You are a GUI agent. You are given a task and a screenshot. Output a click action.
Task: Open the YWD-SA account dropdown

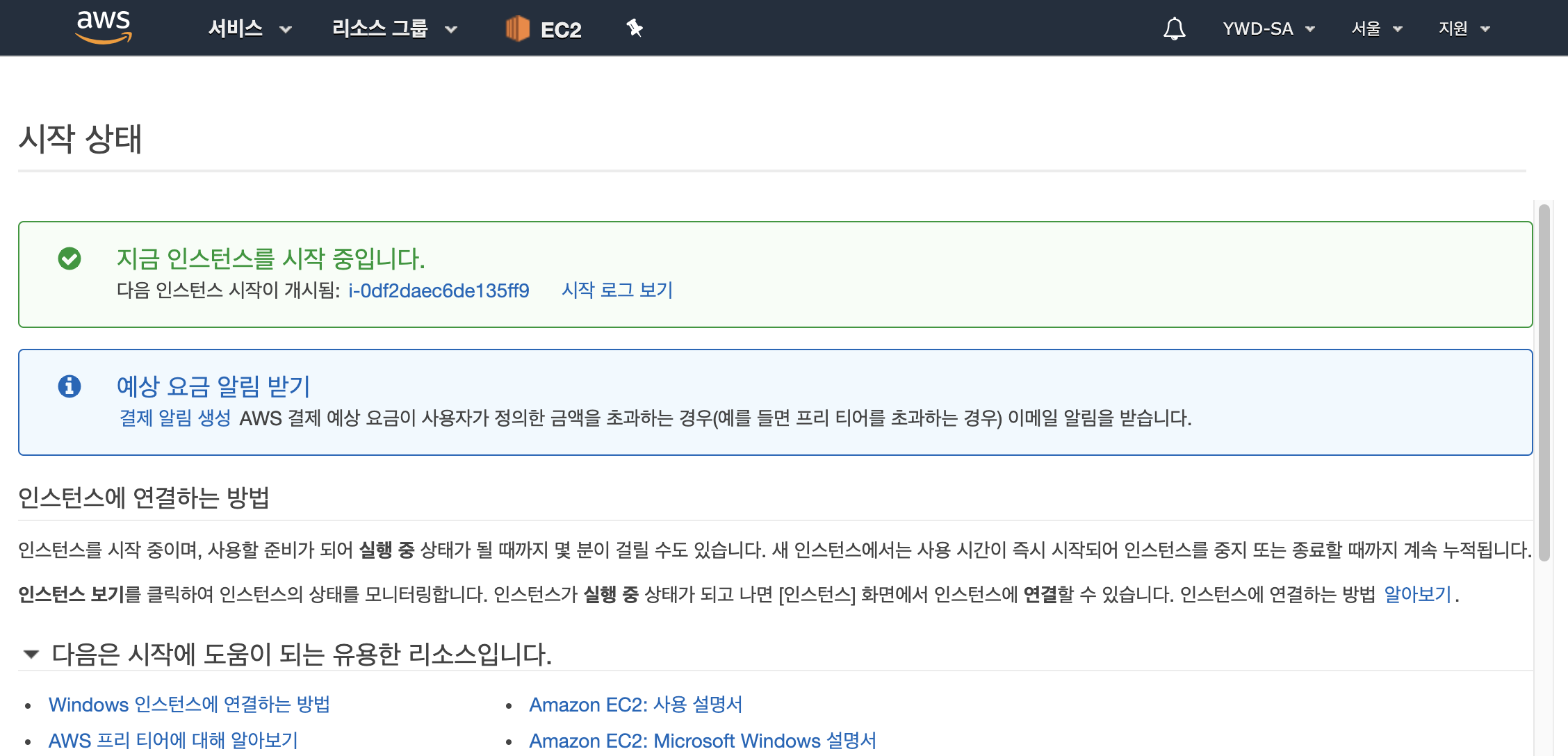pyautogui.click(x=1268, y=28)
